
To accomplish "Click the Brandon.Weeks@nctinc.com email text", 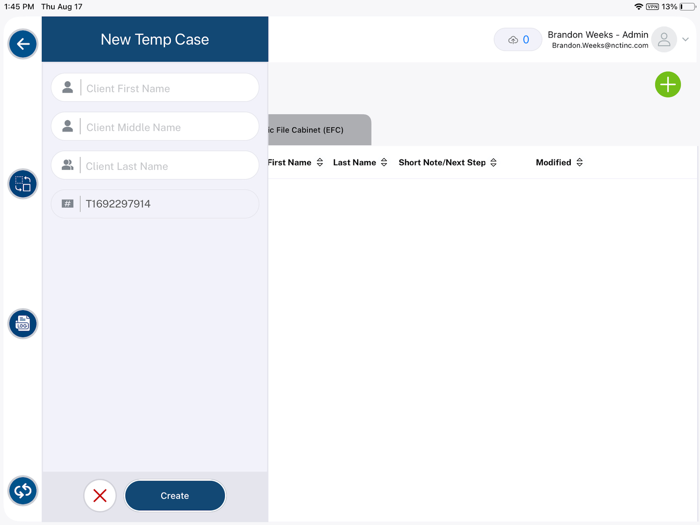I will pyautogui.click(x=600, y=46).
